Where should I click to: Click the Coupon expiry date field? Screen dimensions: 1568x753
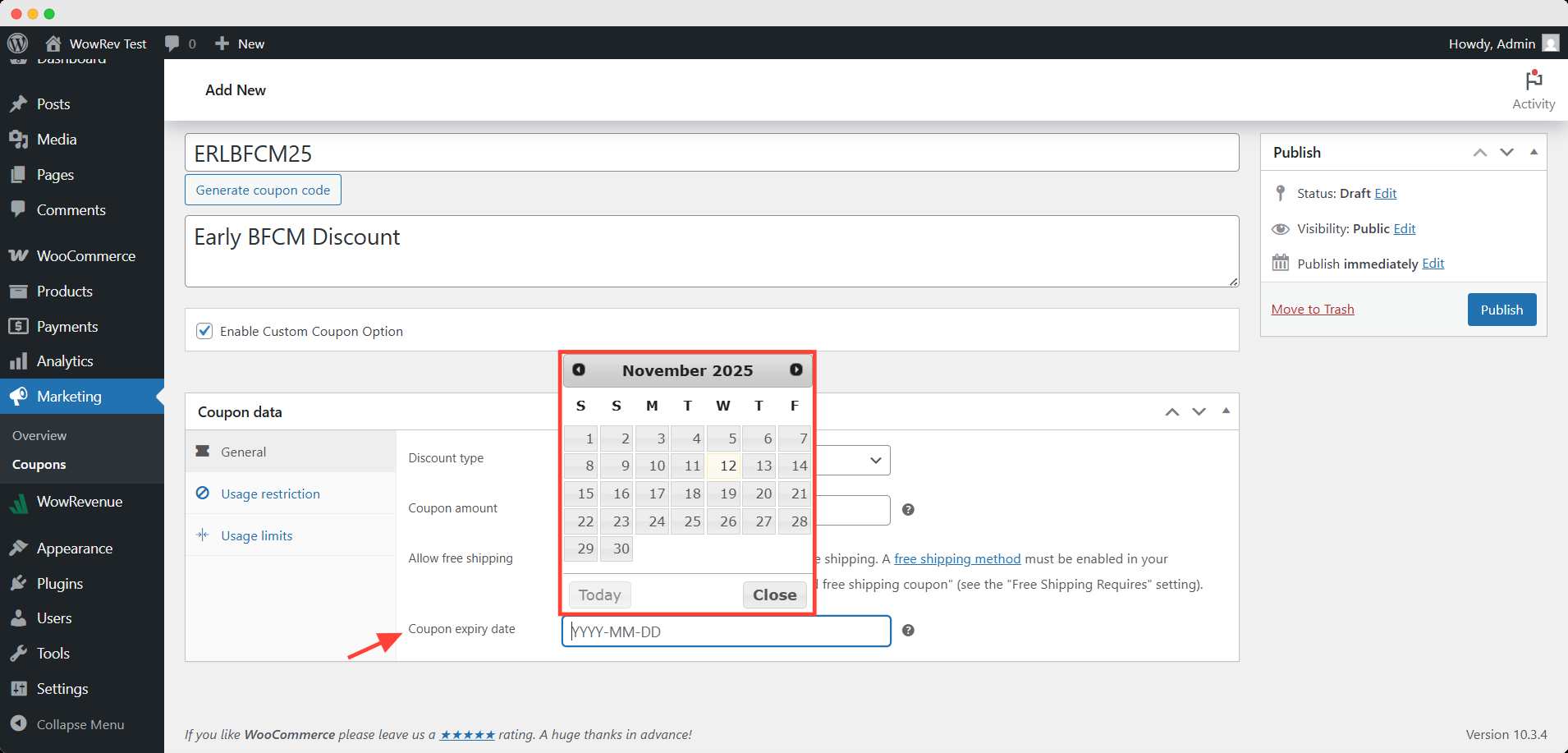pos(726,631)
